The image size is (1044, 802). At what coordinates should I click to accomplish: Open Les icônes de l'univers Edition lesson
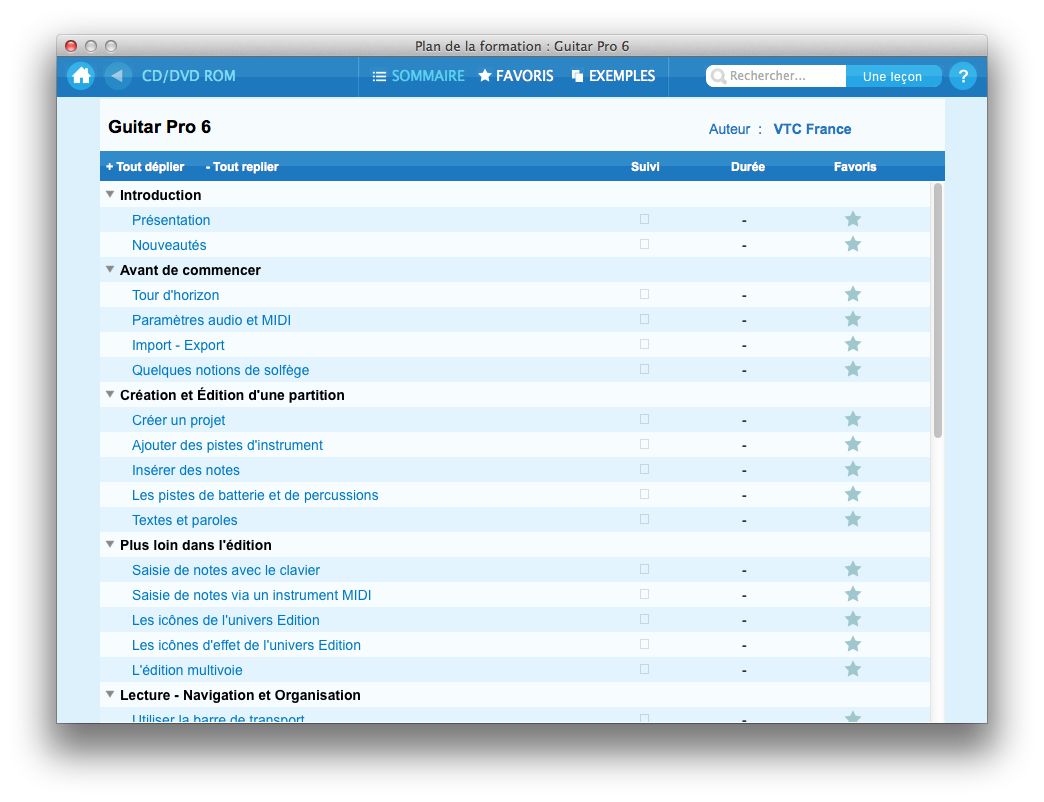click(x=226, y=620)
